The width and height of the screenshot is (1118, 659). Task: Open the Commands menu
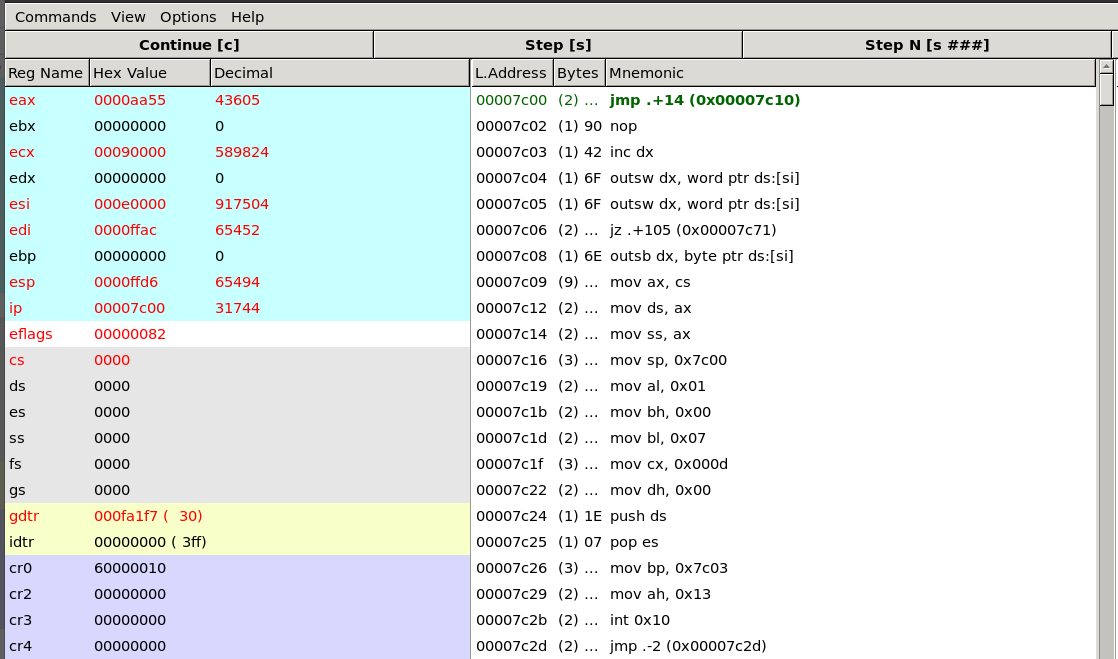(x=56, y=16)
